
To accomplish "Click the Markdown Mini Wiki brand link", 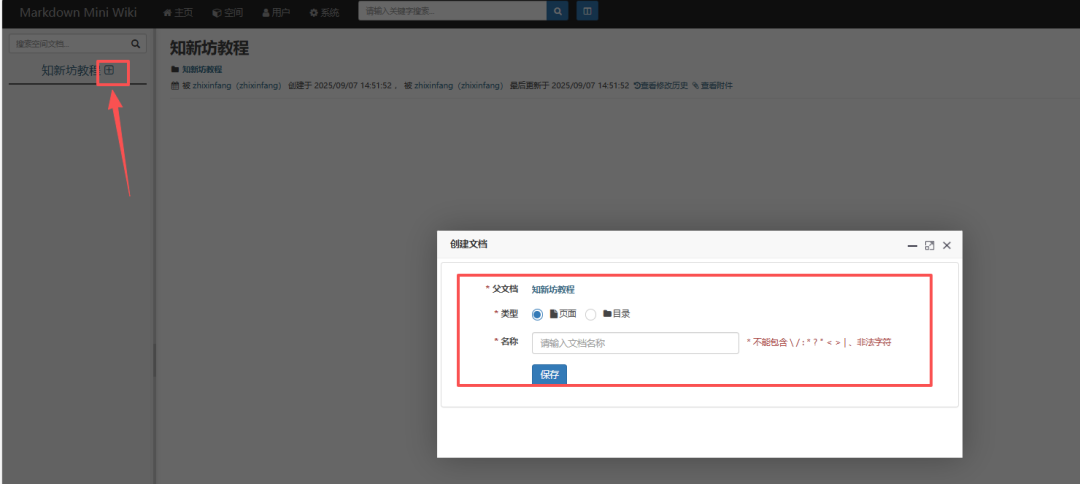I will pyautogui.click(x=78, y=12).
